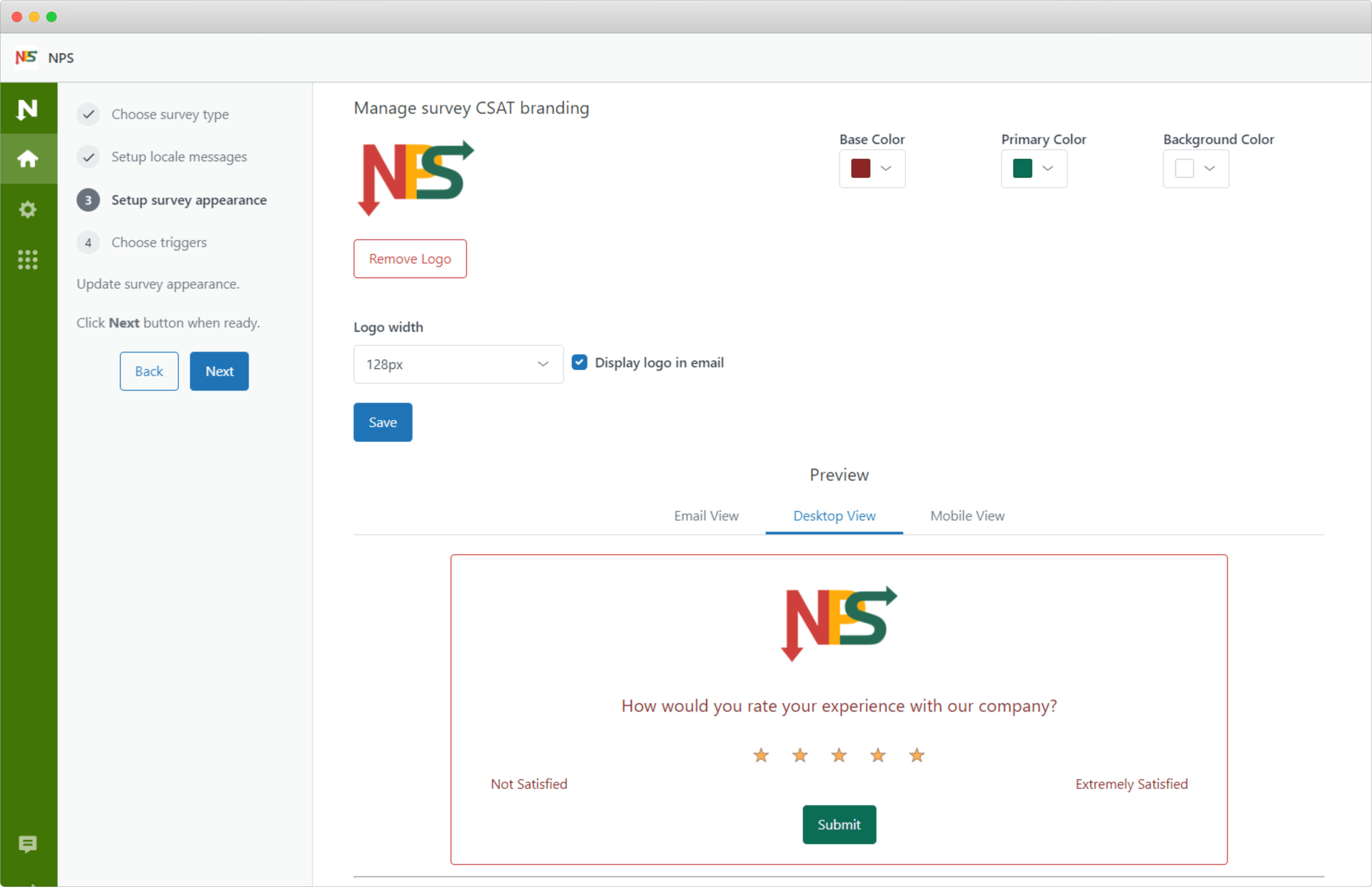1372x887 pixels.
Task: Go to Choose survey type step
Action: pyautogui.click(x=170, y=114)
